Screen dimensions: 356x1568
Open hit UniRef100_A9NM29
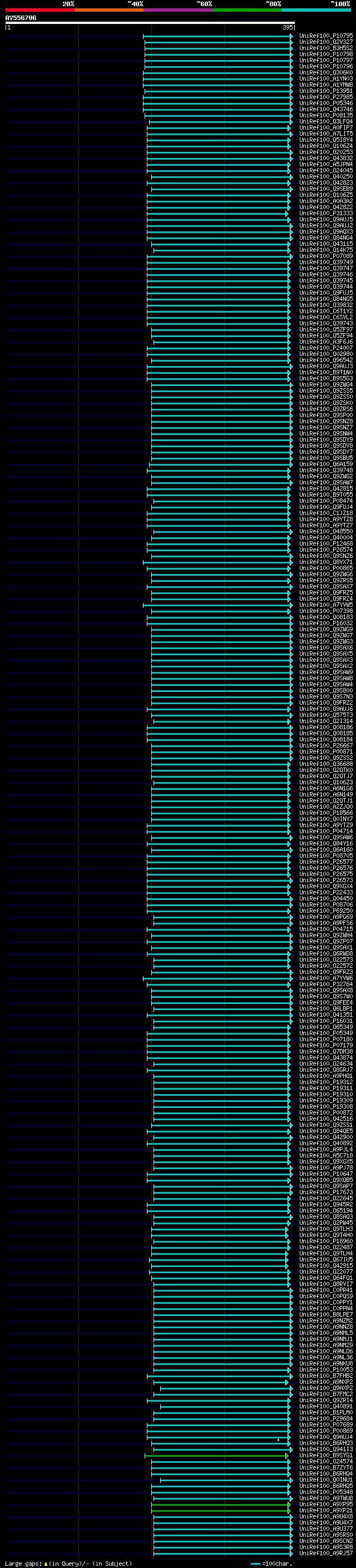[x=325, y=1345]
